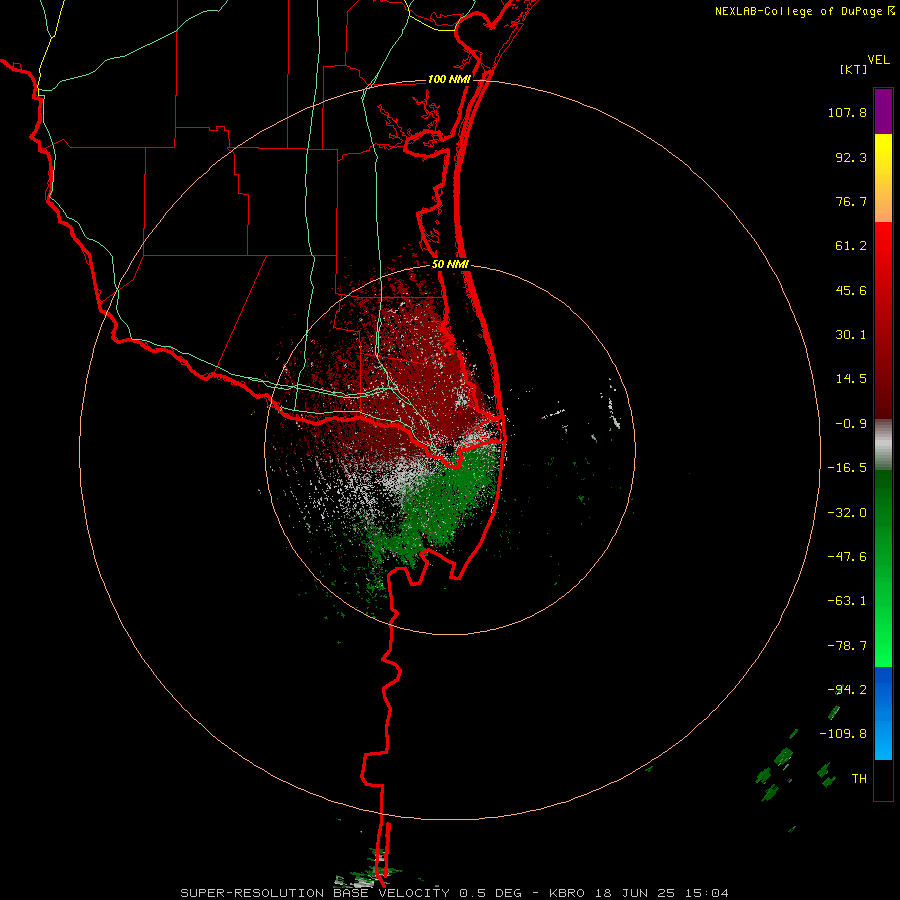
Task: Click the 14.5 legend value
Action: (851, 379)
